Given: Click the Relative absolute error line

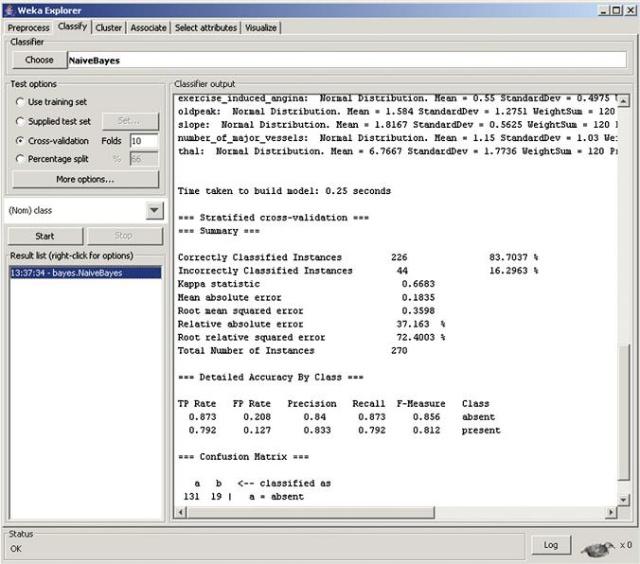Looking at the screenshot, I should 311,324.
